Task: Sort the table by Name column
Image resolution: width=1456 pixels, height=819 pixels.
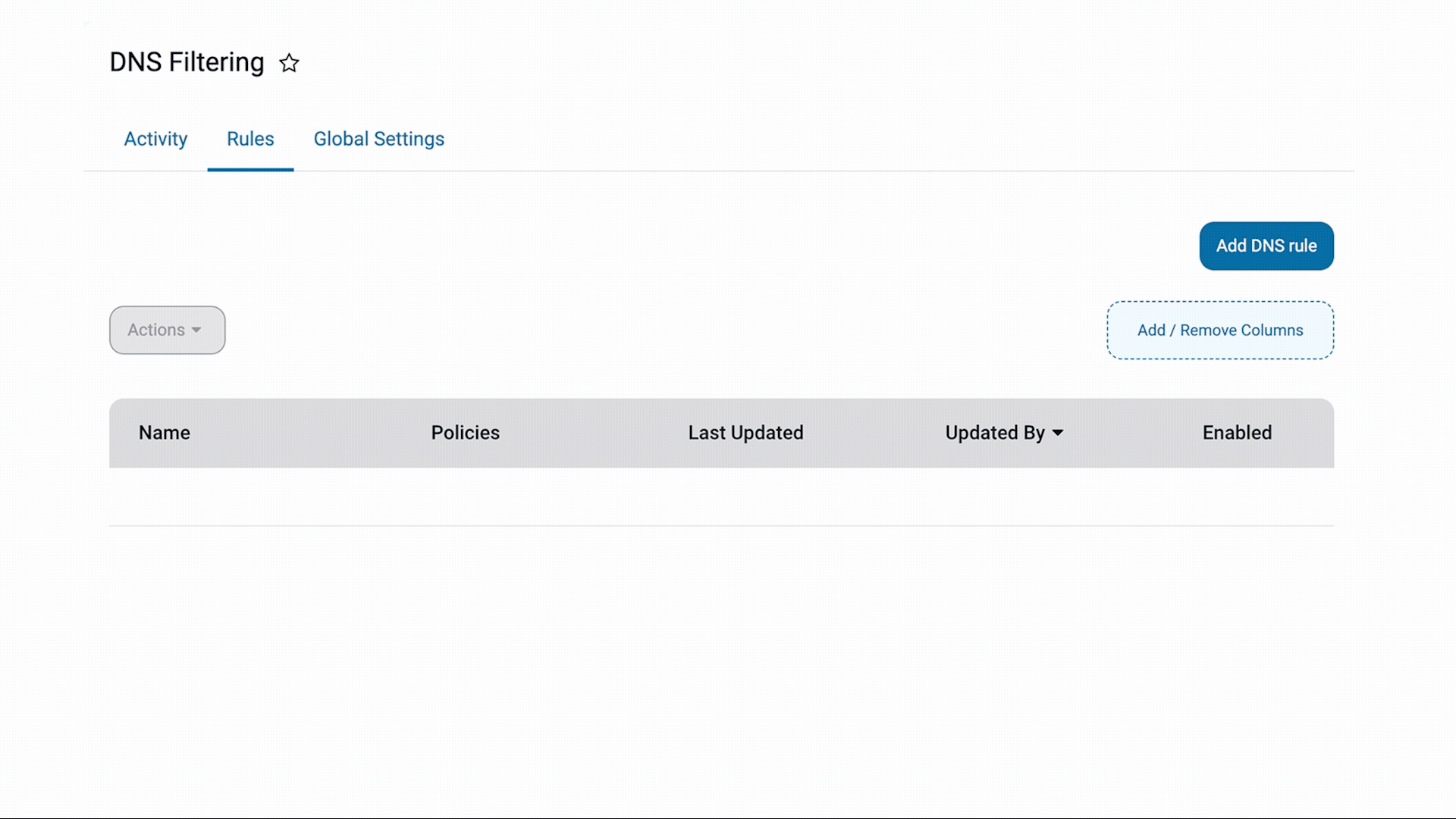Action: [164, 433]
